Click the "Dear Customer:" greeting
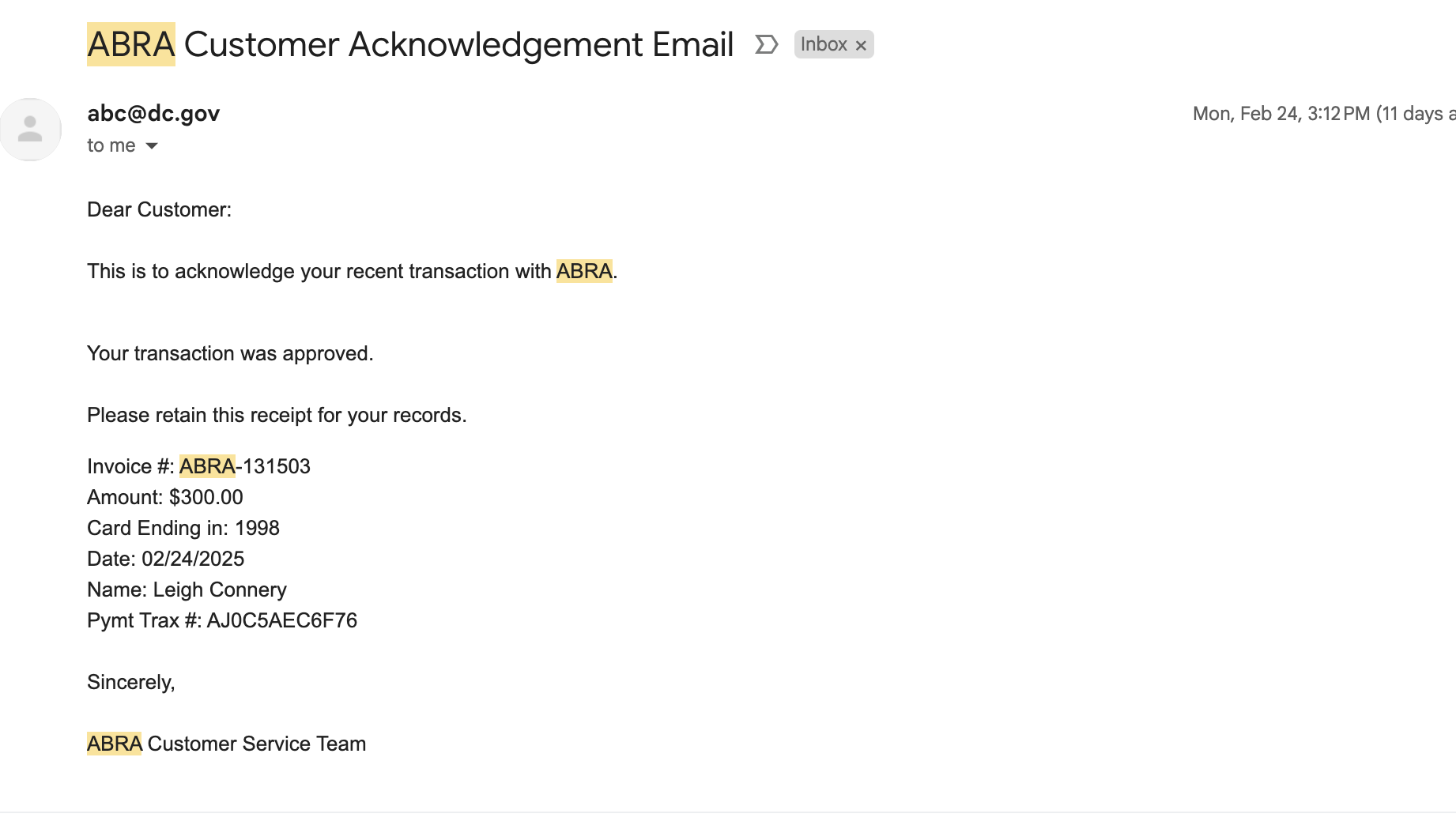Viewport: 1456px width, 825px height. 159,209
